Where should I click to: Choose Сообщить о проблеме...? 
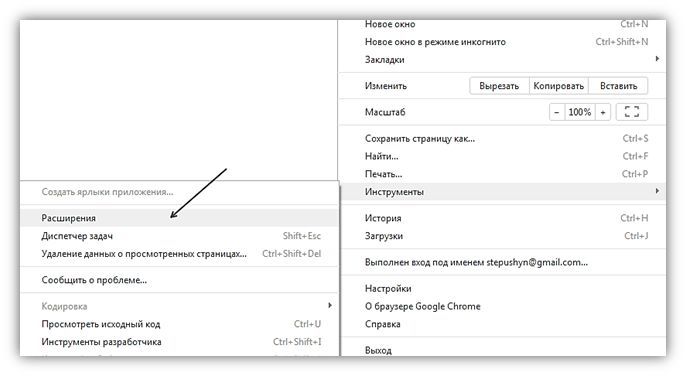tap(179, 280)
